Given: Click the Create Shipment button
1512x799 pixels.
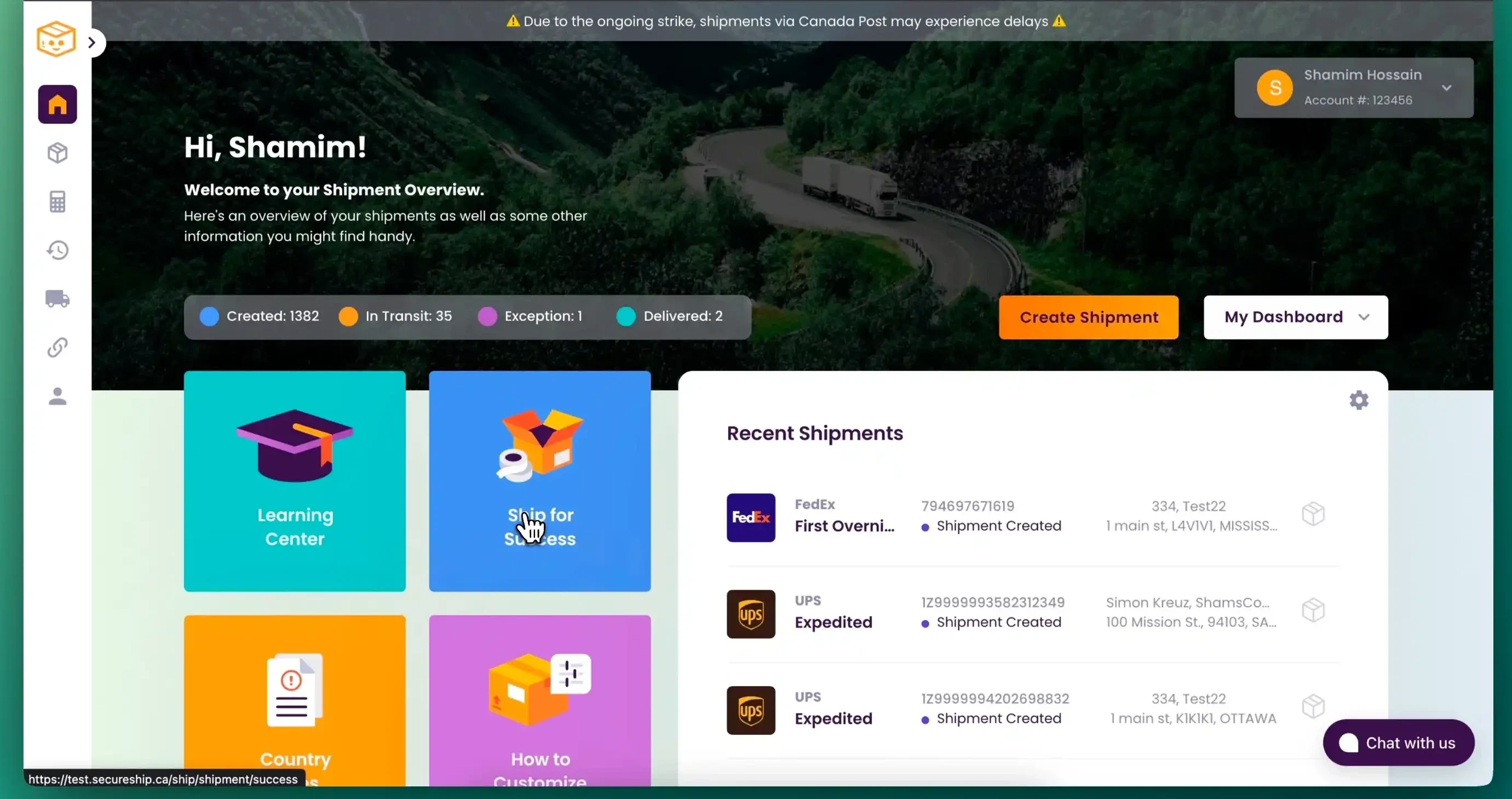Looking at the screenshot, I should pyautogui.click(x=1088, y=317).
